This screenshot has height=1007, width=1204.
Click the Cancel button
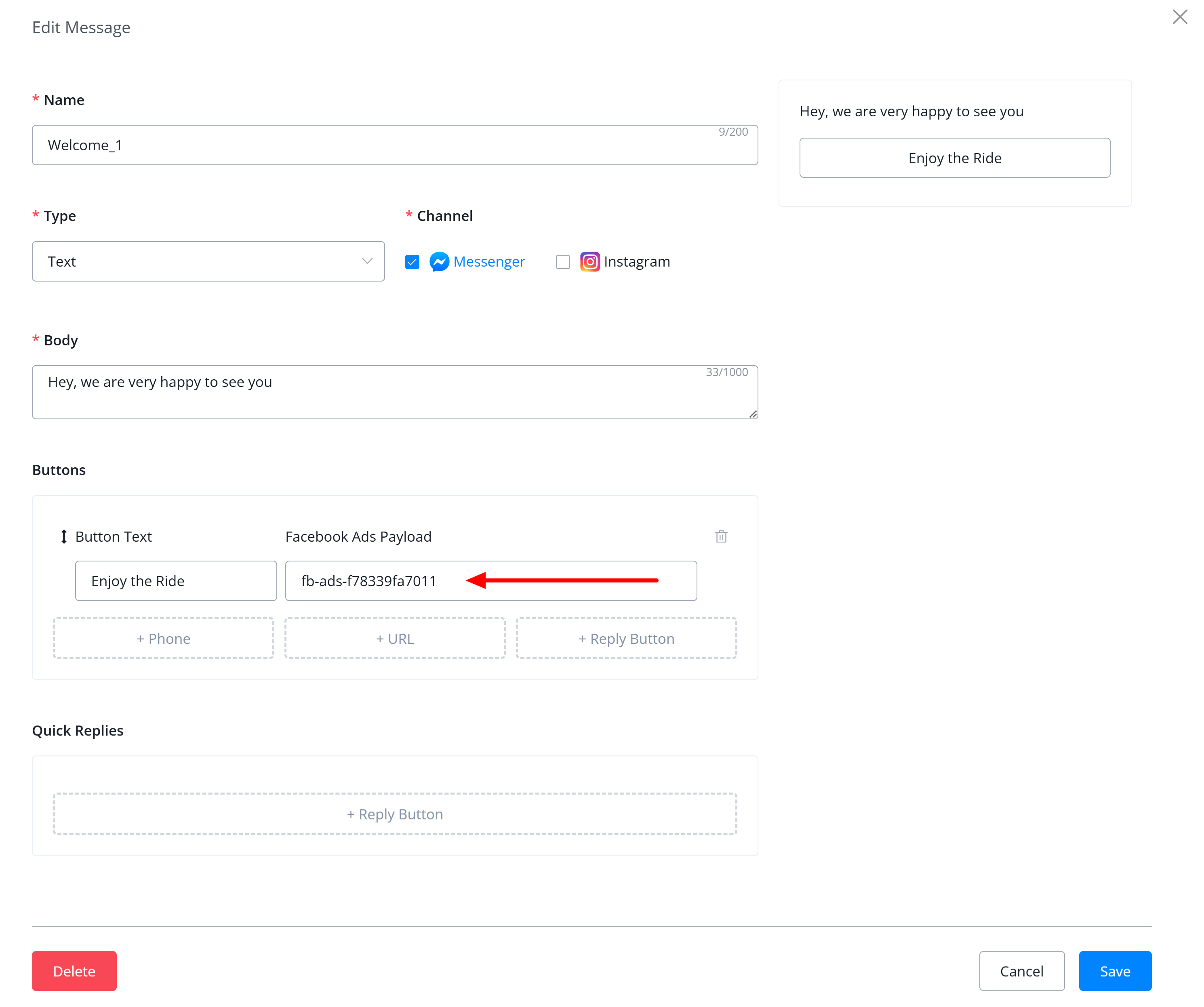(1022, 971)
